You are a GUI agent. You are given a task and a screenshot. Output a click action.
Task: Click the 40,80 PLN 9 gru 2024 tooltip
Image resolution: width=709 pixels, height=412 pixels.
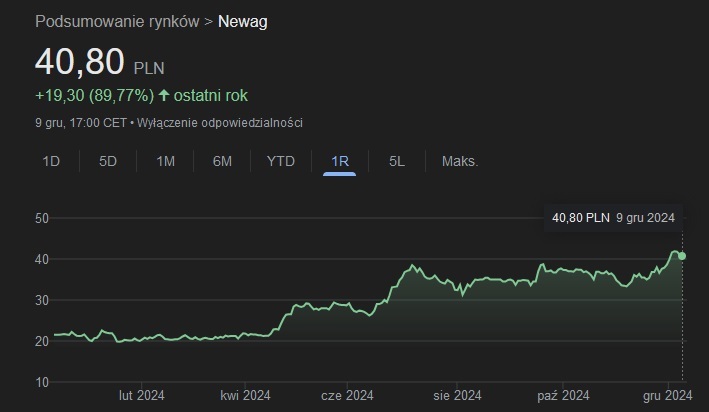pyautogui.click(x=613, y=218)
